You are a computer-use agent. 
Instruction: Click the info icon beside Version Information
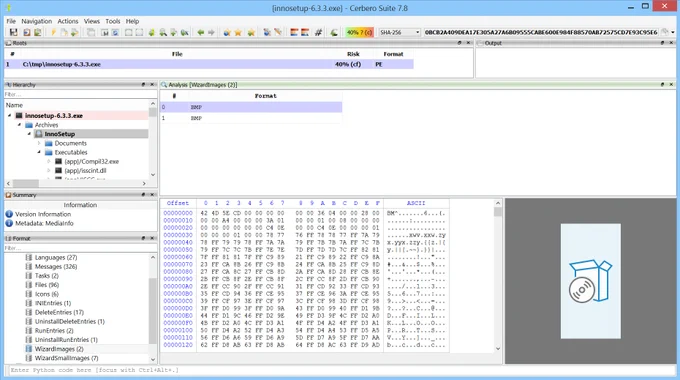tap(9, 214)
